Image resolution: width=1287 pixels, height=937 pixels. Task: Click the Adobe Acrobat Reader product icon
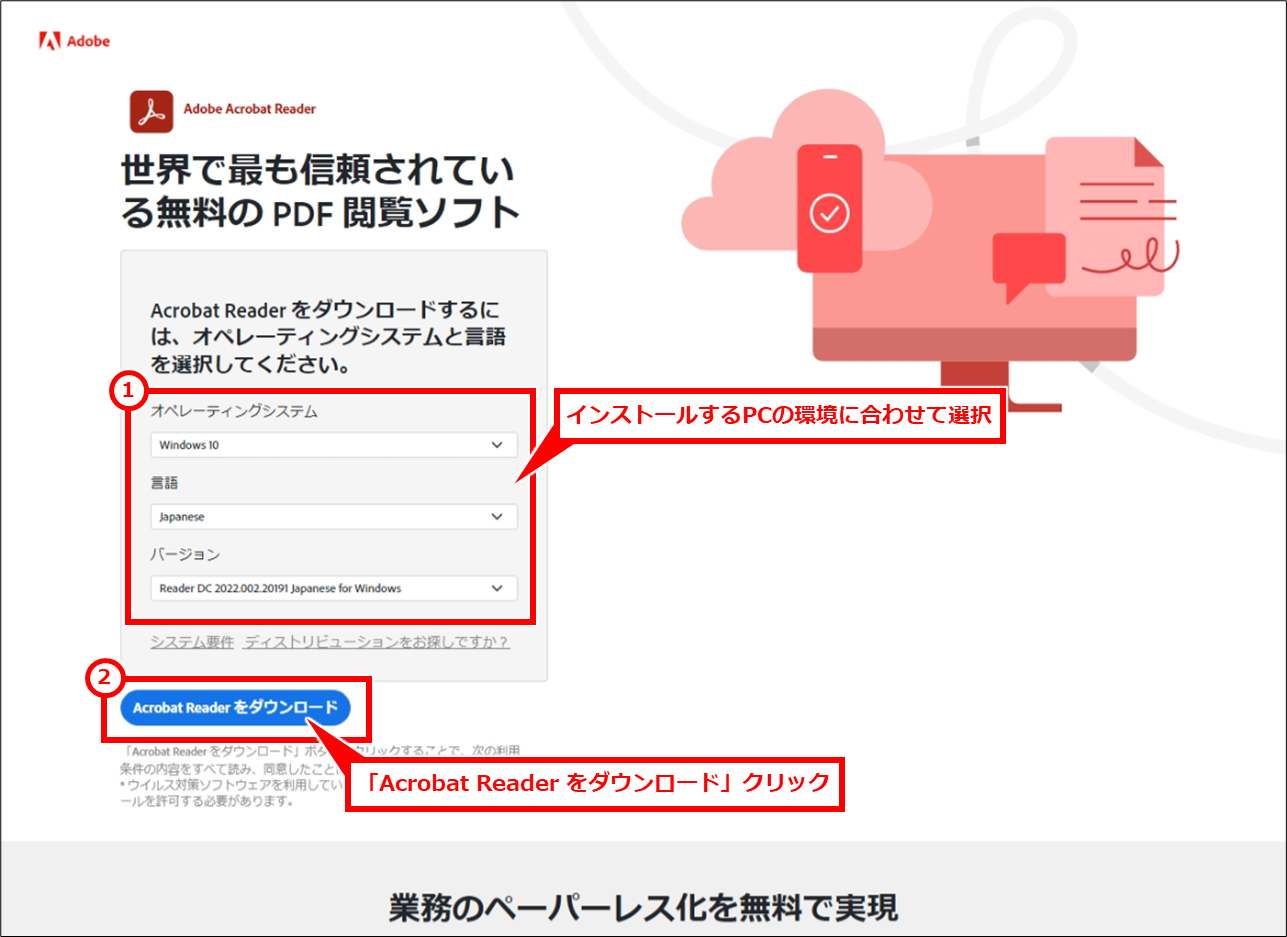(x=152, y=111)
